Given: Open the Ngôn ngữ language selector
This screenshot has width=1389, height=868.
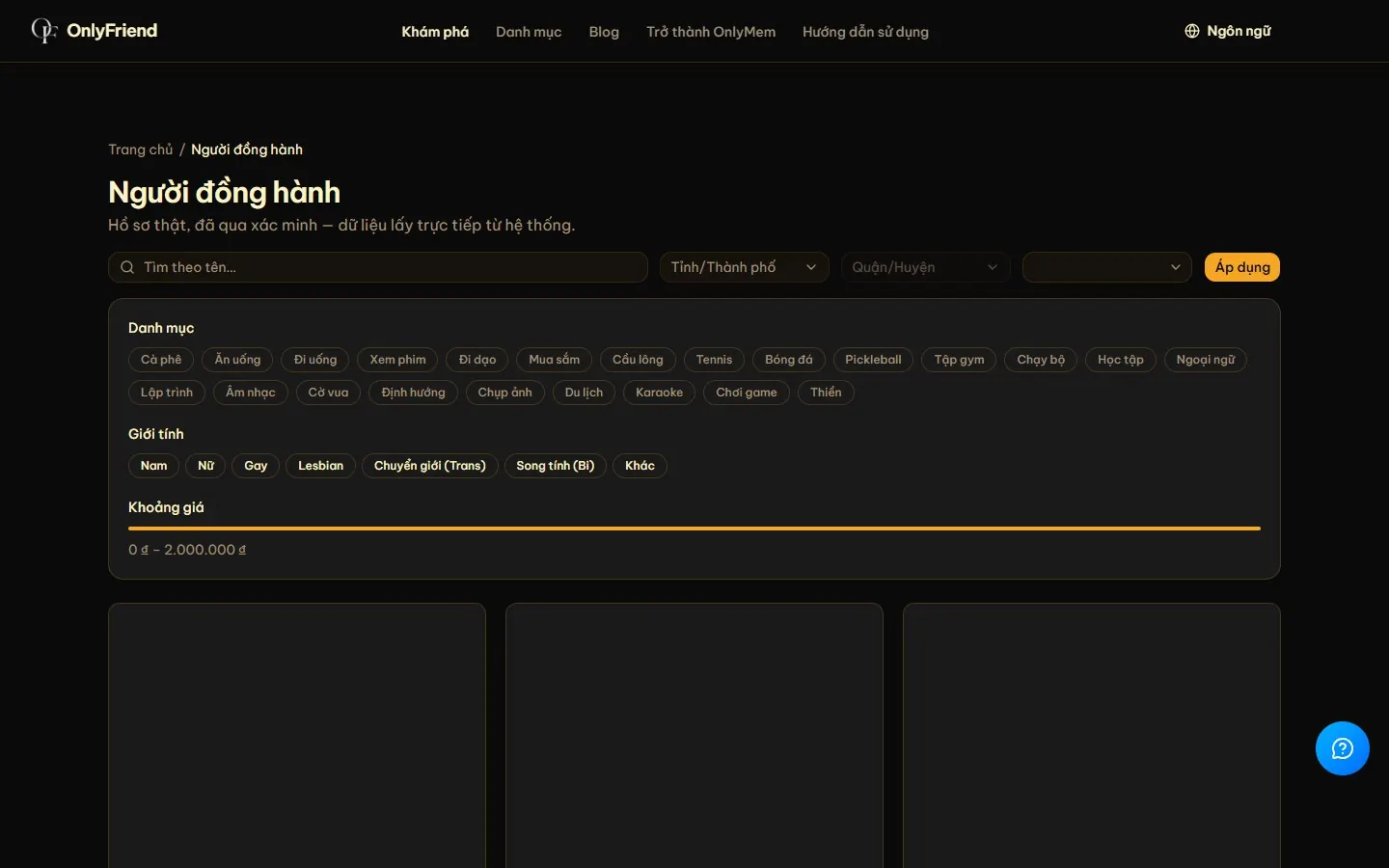Looking at the screenshot, I should coord(1228,31).
